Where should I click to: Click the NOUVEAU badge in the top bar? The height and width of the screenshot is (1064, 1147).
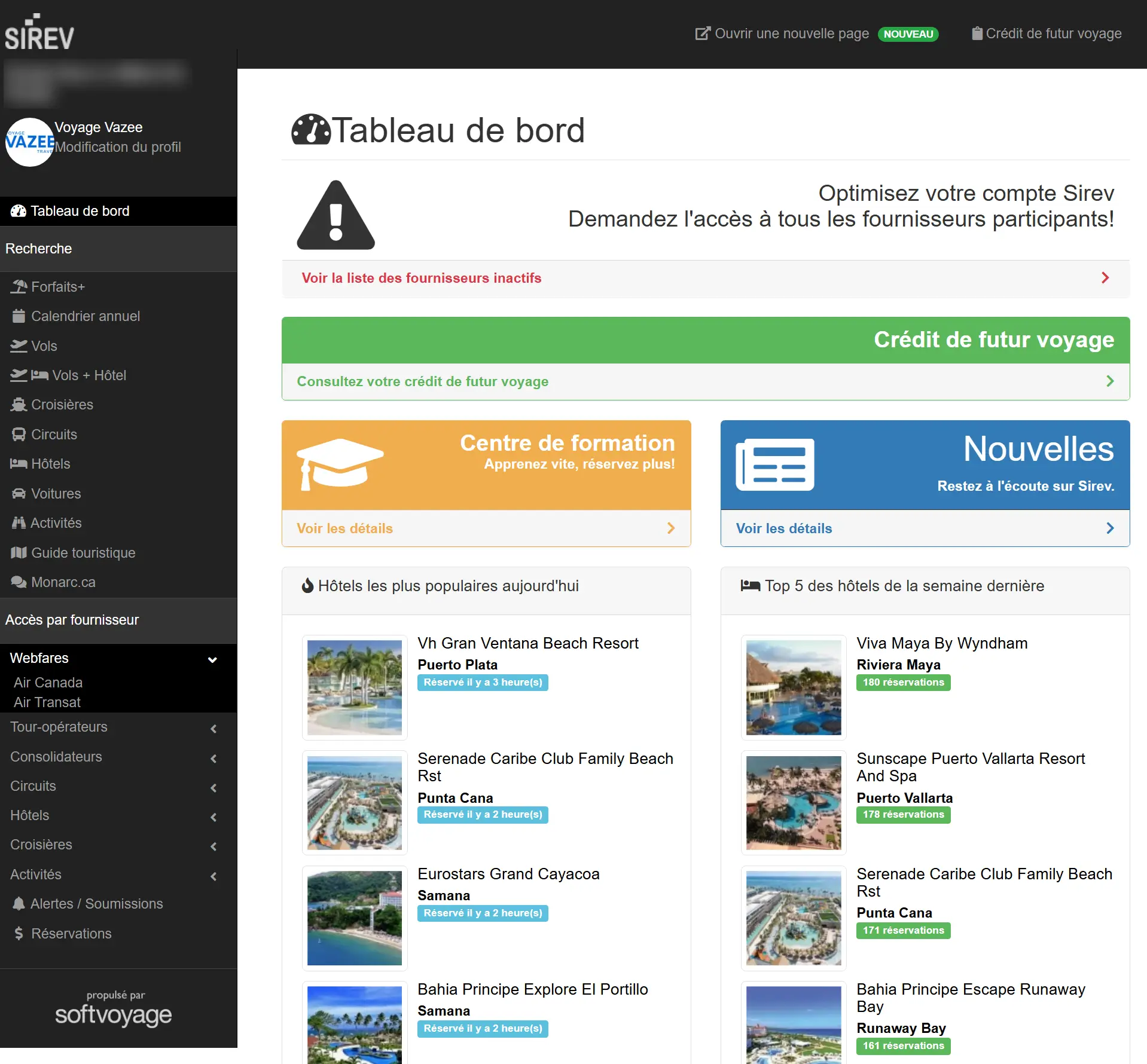coord(908,34)
